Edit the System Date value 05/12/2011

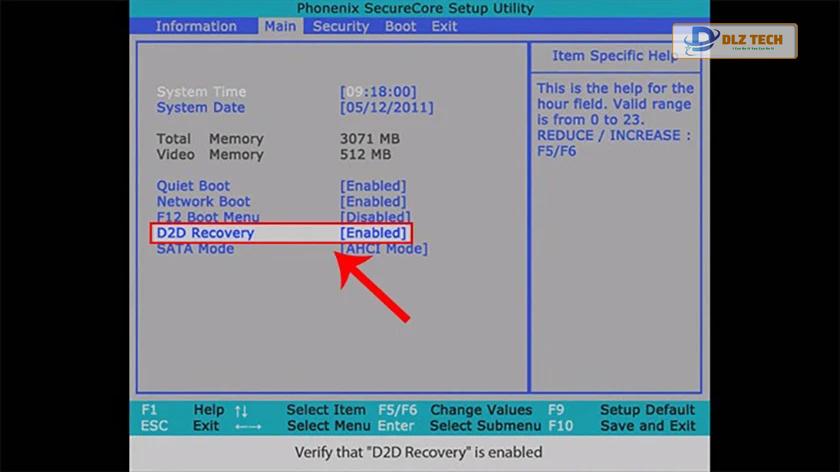[386, 107]
